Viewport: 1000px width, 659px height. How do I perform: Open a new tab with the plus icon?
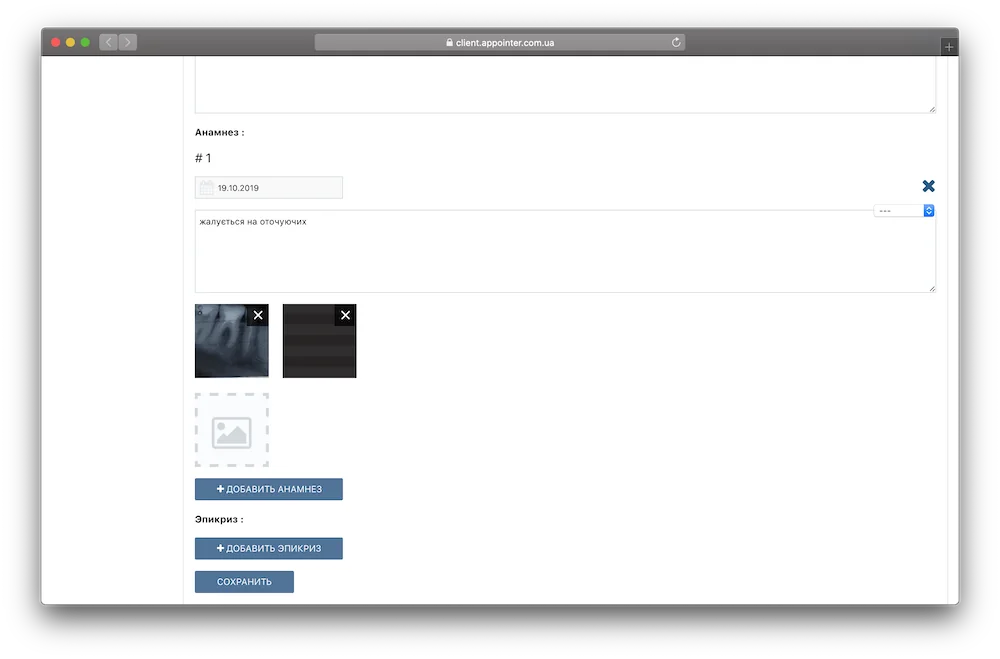(x=949, y=47)
